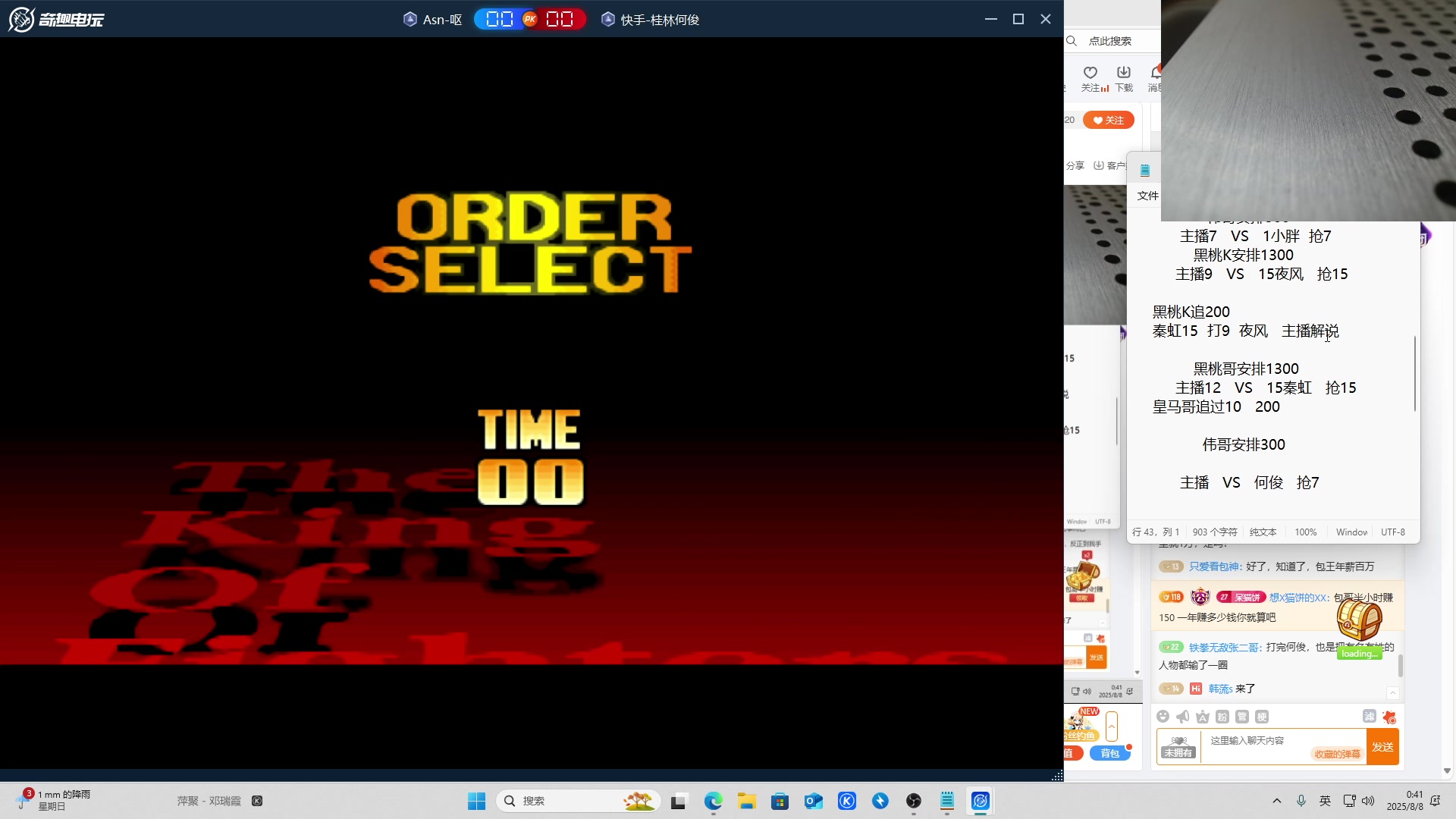Click the taskbar 搜索 search box
The image size is (1456, 819).
point(579,801)
